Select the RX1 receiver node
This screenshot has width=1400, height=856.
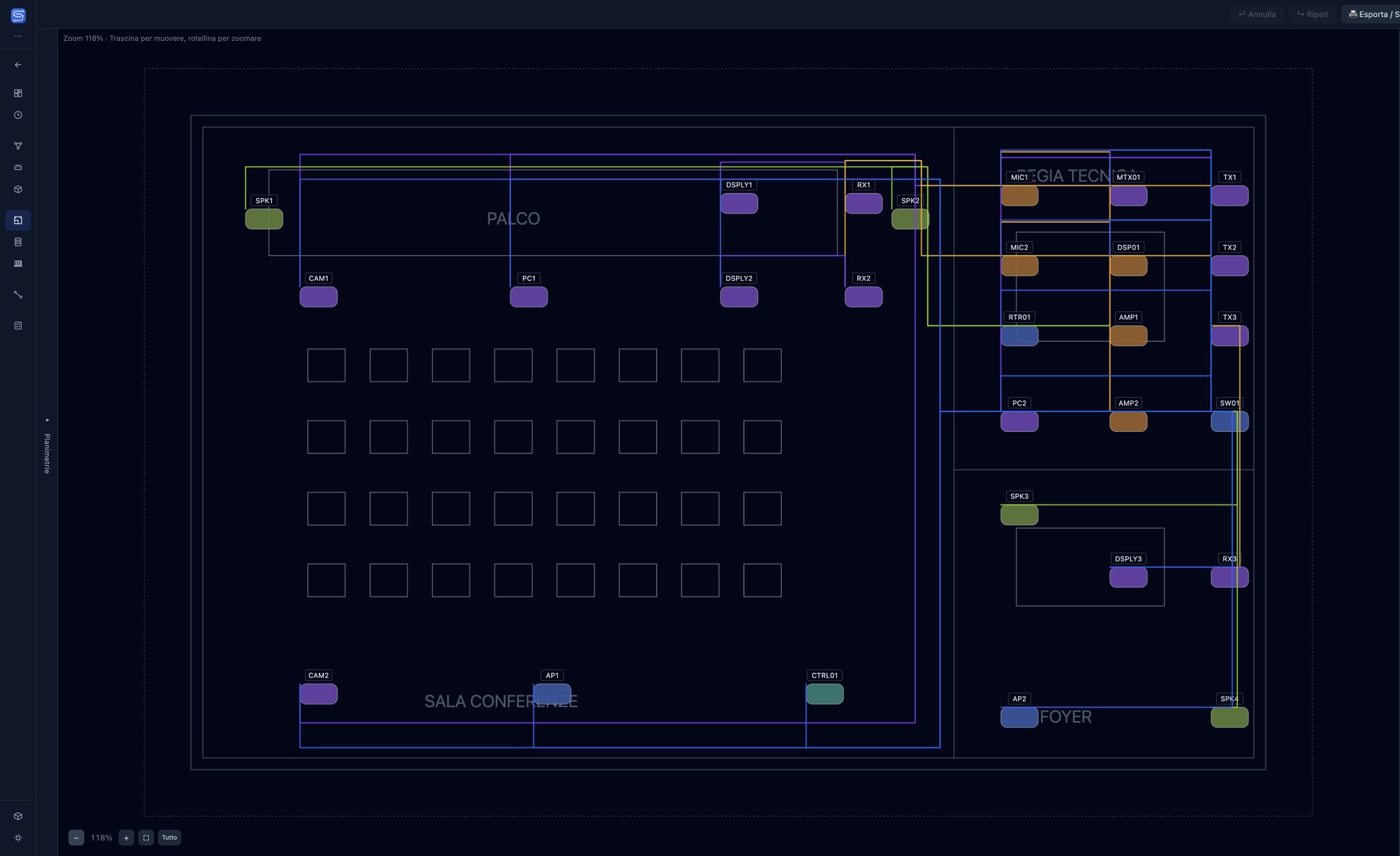[x=863, y=203]
